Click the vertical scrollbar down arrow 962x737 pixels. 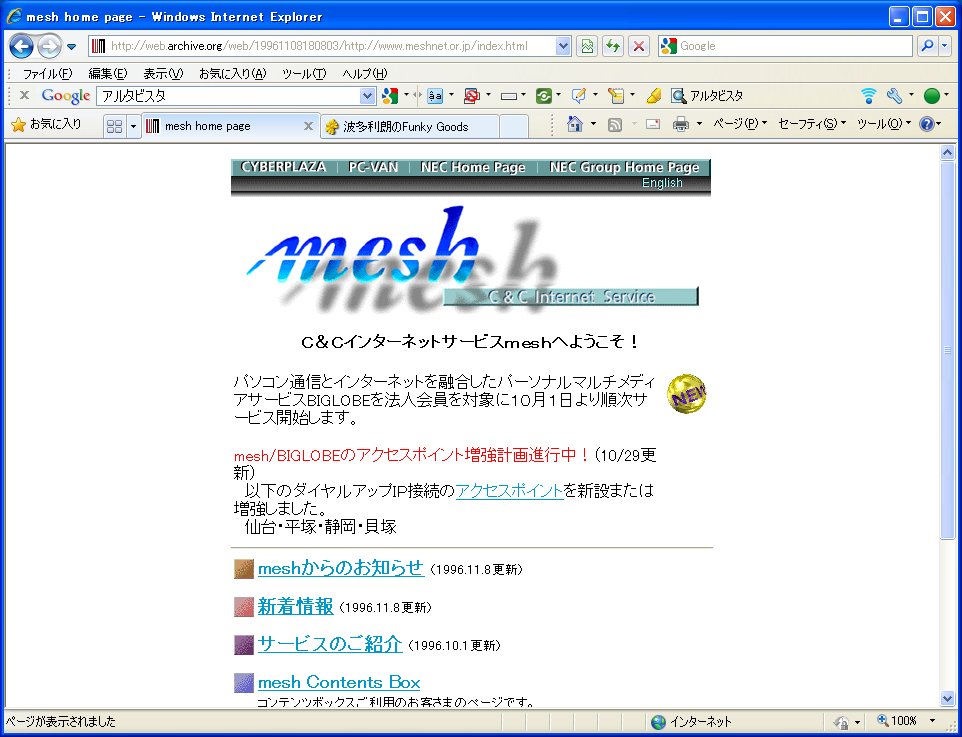coord(947,698)
